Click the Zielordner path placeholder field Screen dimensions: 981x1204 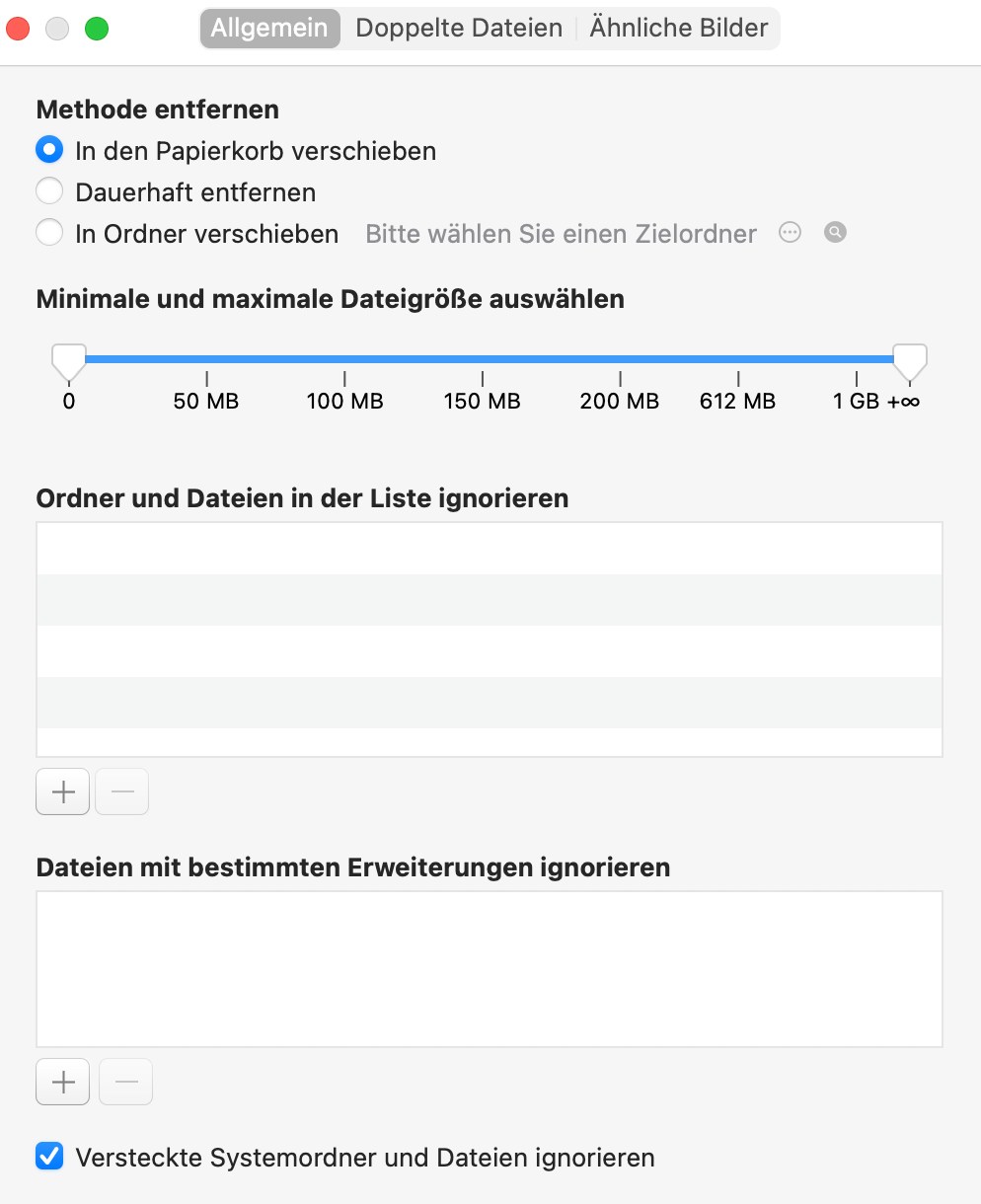561,234
